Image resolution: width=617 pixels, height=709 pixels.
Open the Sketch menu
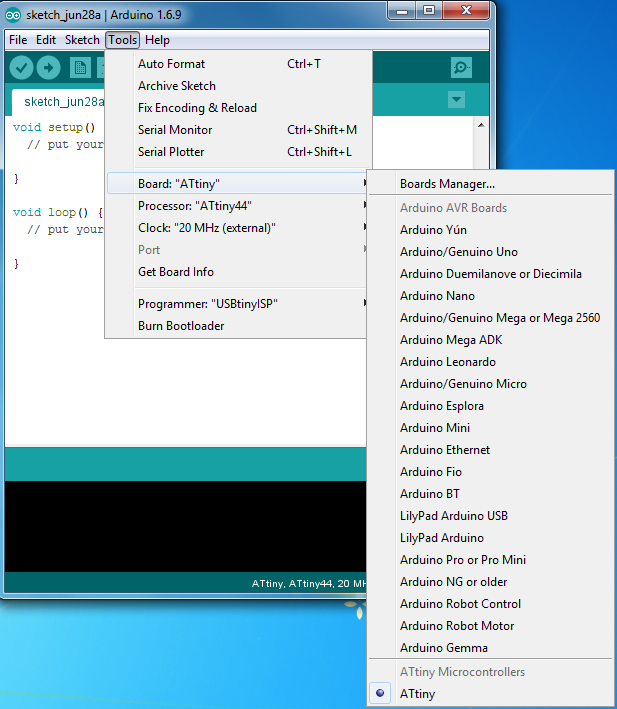tap(82, 40)
